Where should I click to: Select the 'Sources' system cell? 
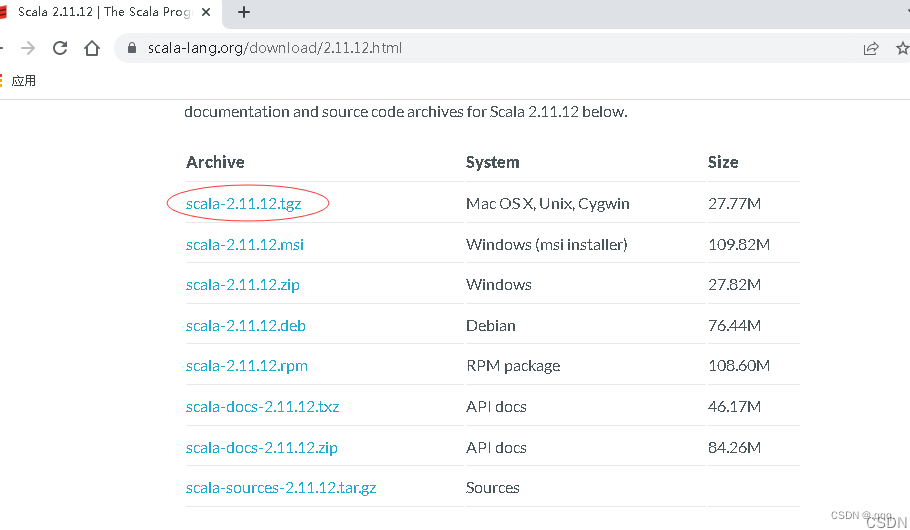coord(493,488)
